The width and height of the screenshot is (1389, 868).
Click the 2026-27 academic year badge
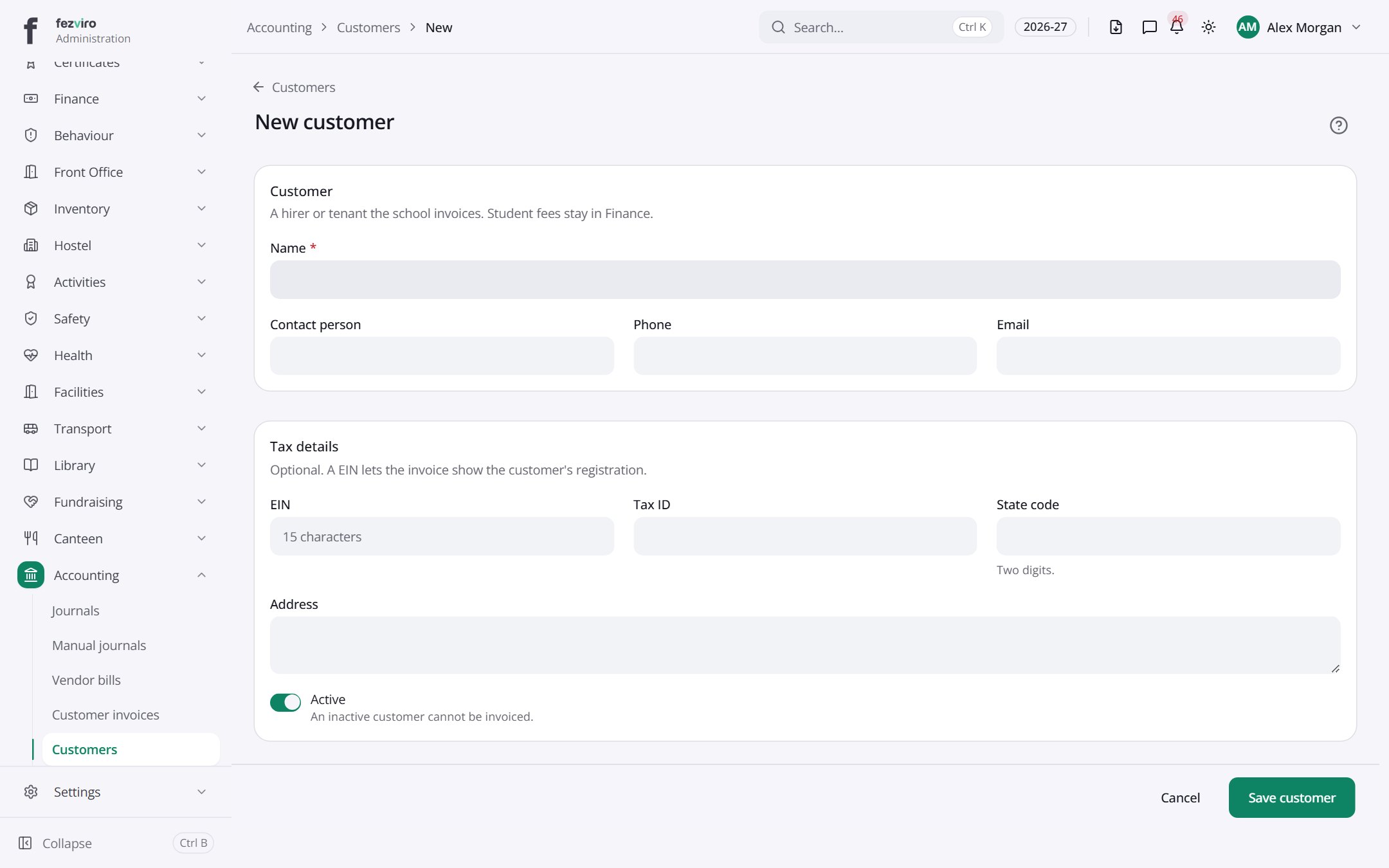pyautogui.click(x=1045, y=27)
